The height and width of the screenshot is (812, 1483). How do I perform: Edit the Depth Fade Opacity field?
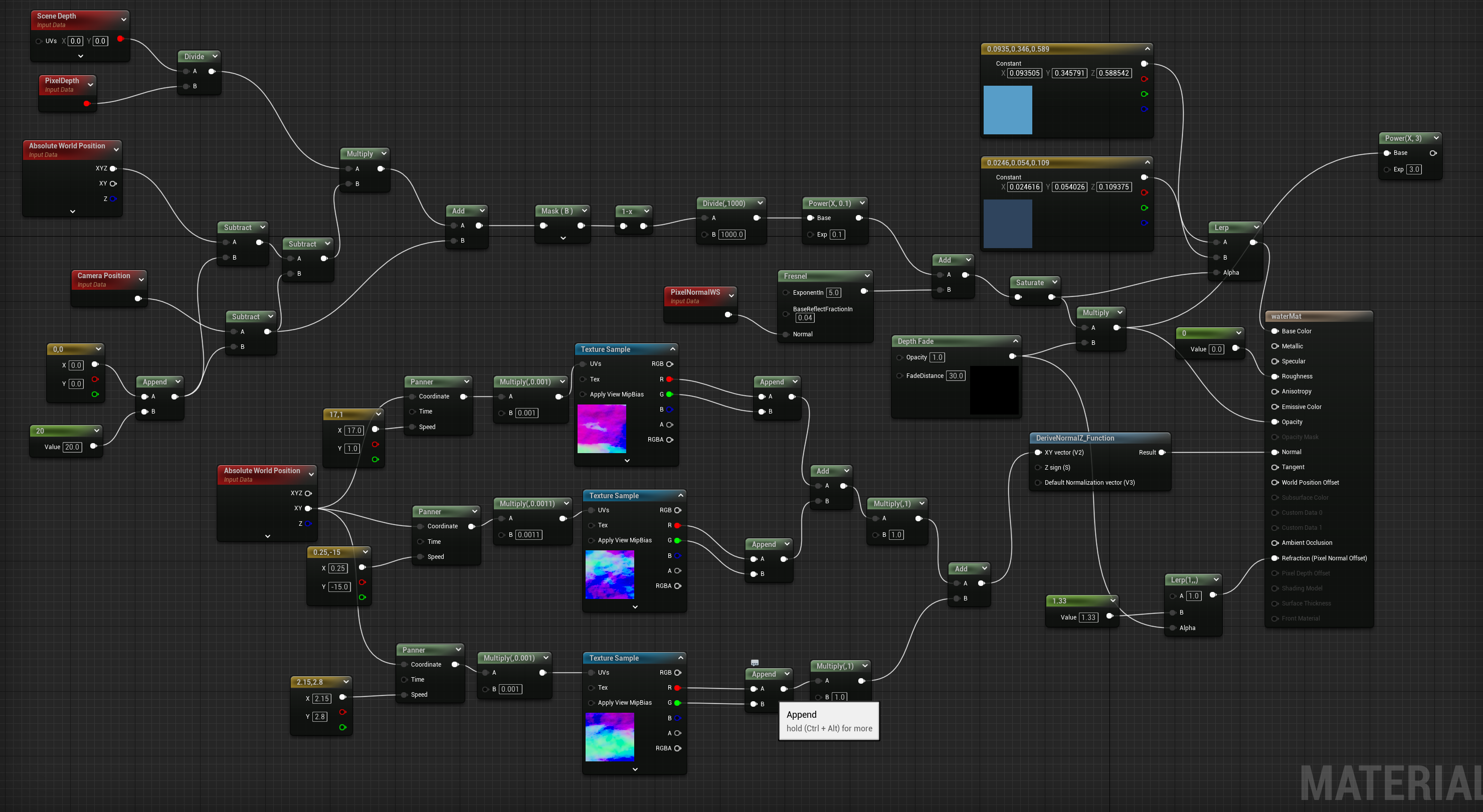tap(937, 357)
